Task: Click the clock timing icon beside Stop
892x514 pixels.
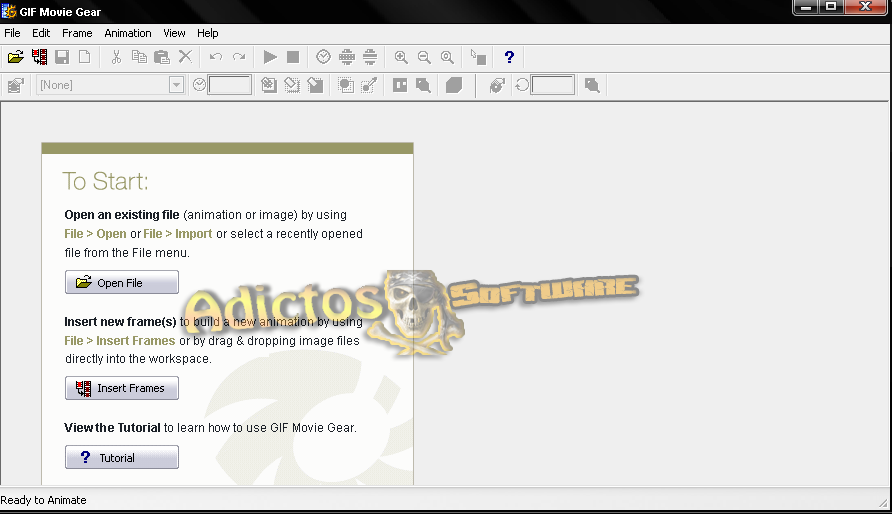Action: pos(323,57)
